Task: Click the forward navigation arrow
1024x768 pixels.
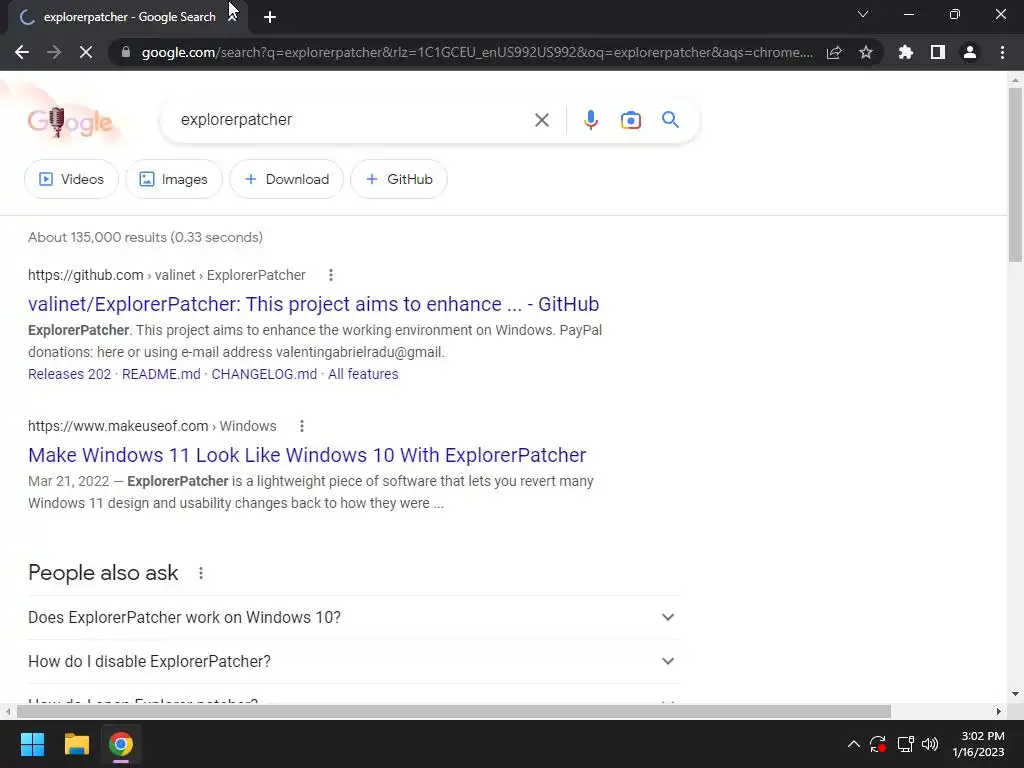Action: tap(54, 52)
